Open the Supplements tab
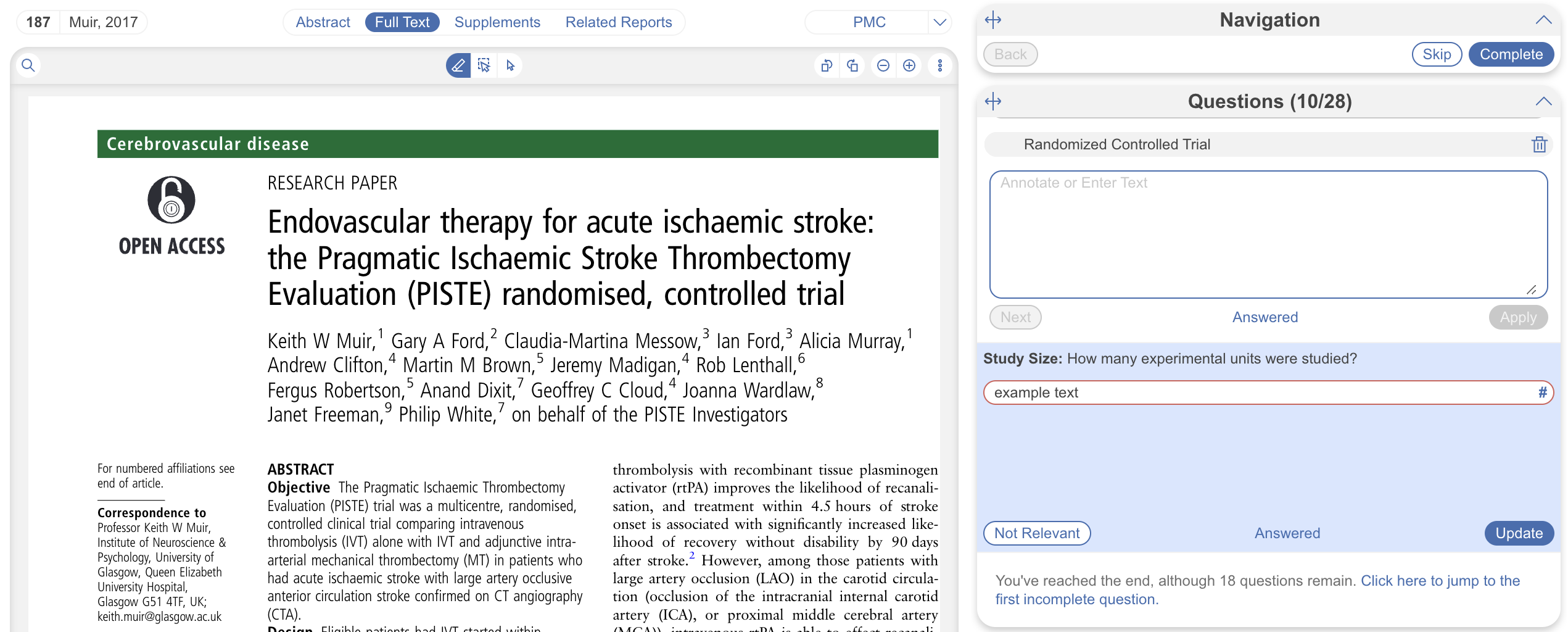Image resolution: width=1568 pixels, height=632 pixels. 497,22
